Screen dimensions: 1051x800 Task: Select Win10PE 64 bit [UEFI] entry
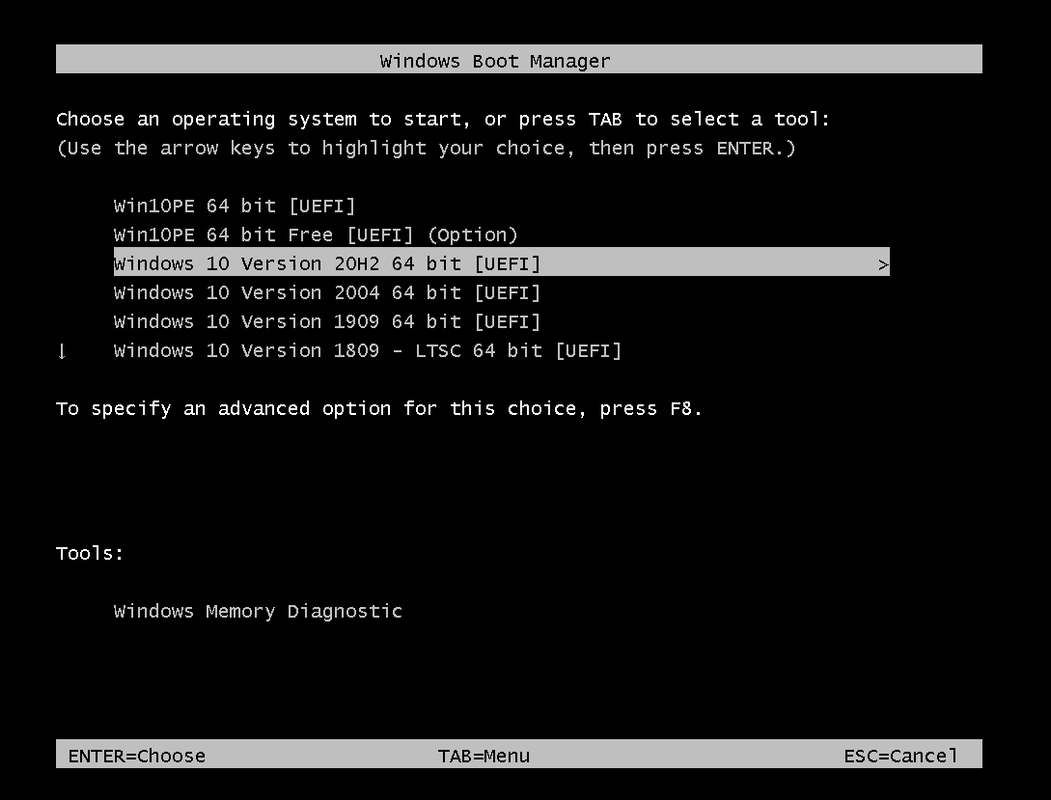tap(235, 206)
